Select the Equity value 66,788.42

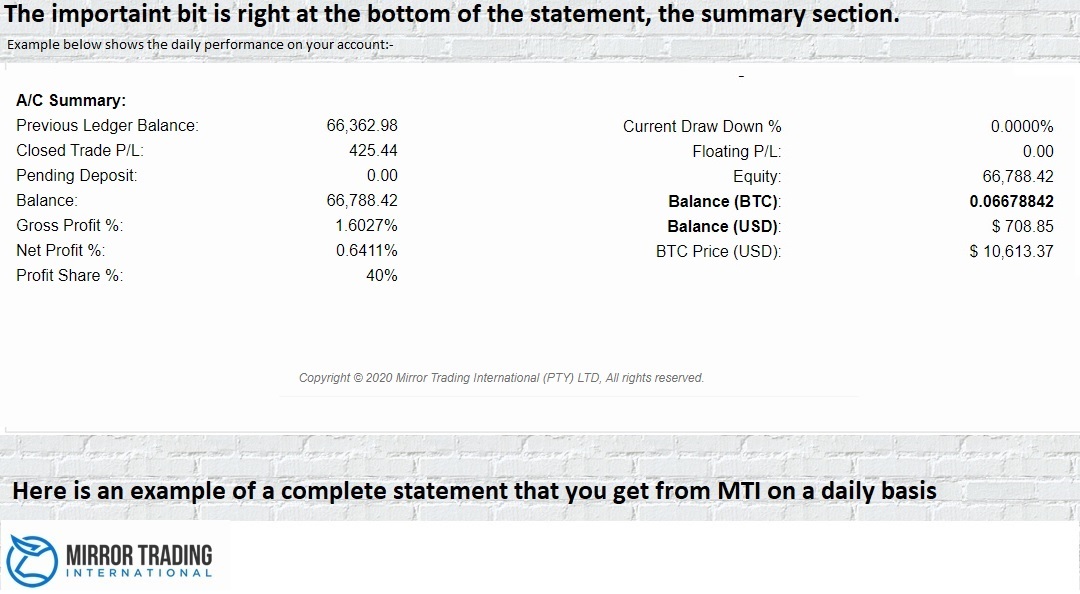pos(1018,177)
